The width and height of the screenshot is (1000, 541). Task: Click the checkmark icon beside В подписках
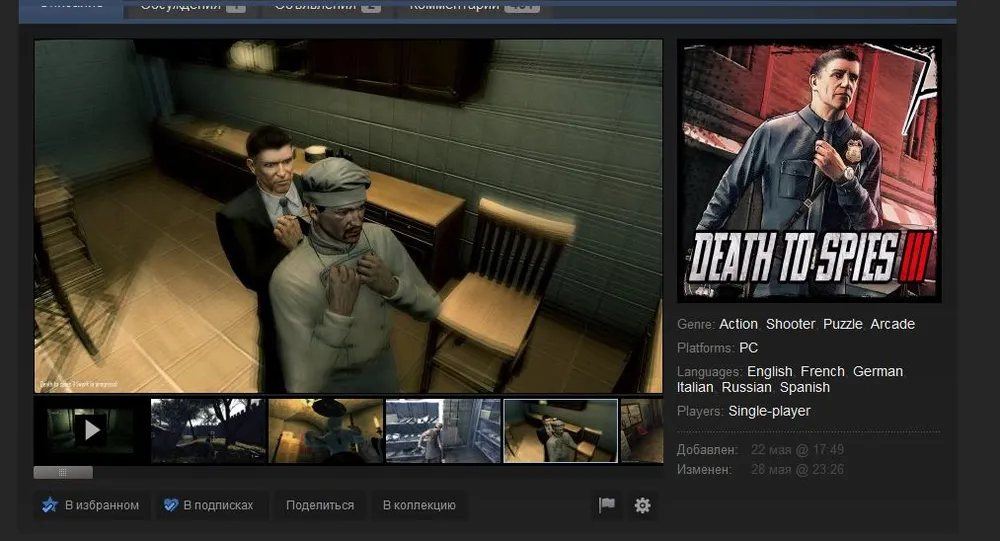pos(171,505)
